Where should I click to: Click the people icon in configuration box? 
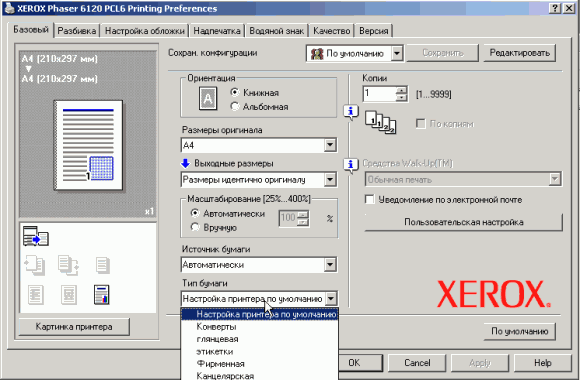coord(317,54)
